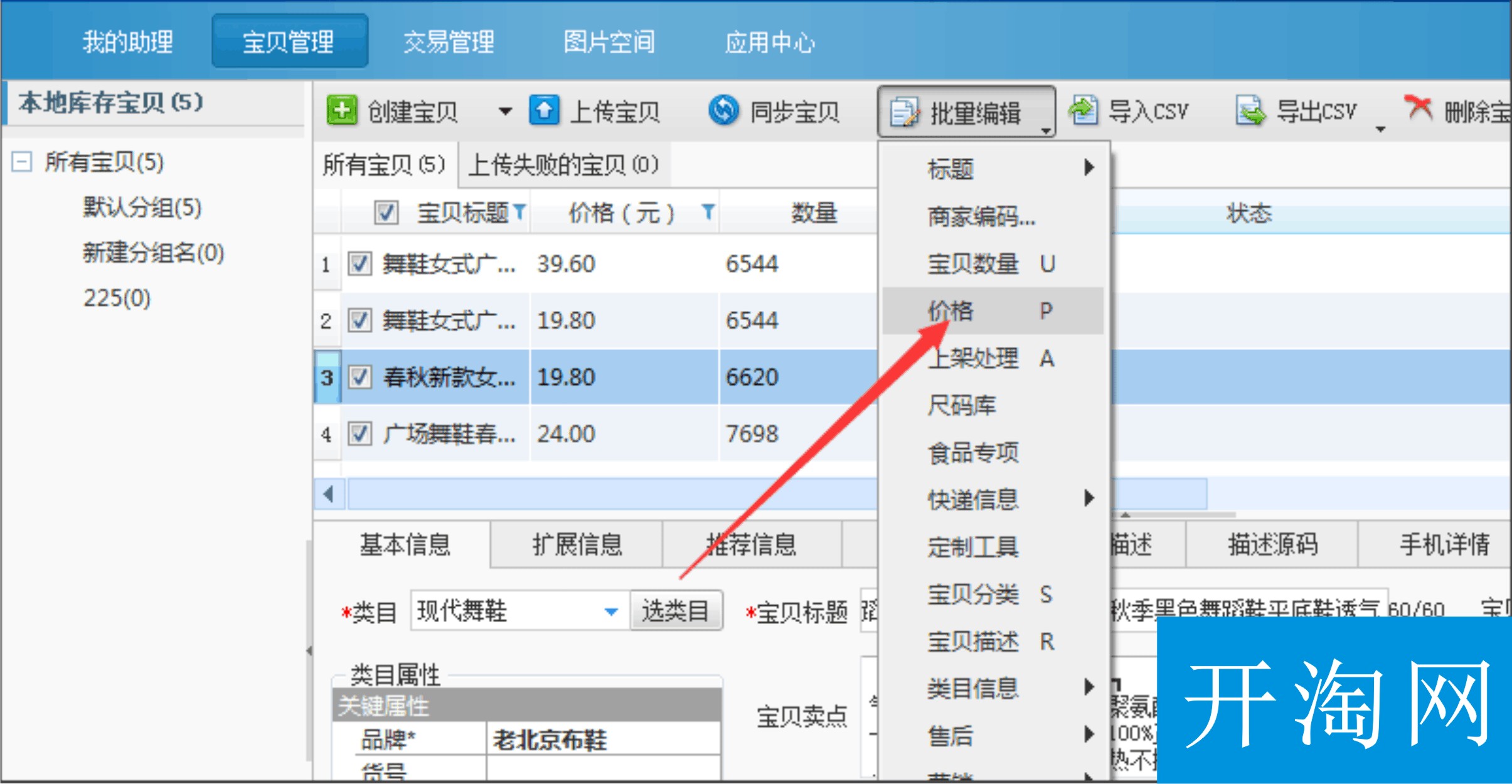This screenshot has height=784, width=1512.
Task: Collapse the 所有宝贝(5) tree node
Action: pos(21,162)
